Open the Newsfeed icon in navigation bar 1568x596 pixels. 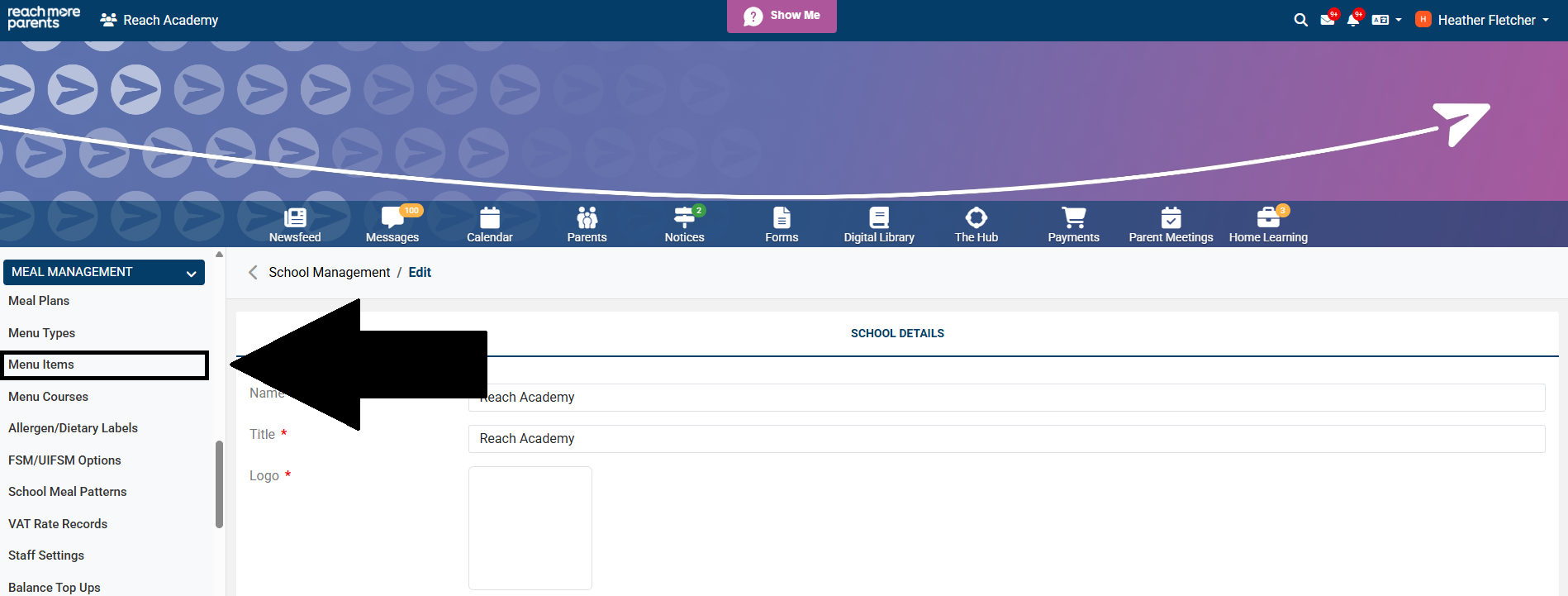tap(295, 218)
